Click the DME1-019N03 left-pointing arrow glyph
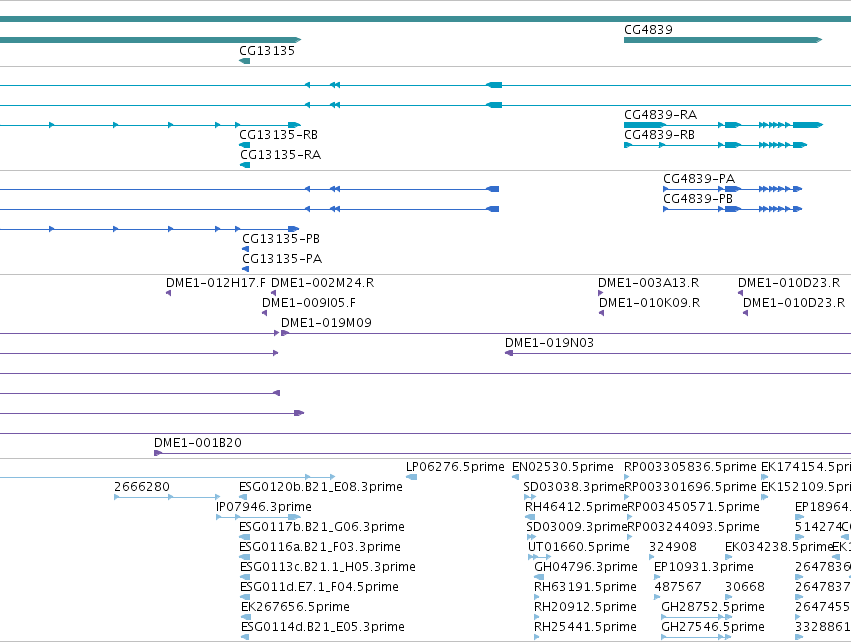The image size is (851, 642). (x=509, y=353)
